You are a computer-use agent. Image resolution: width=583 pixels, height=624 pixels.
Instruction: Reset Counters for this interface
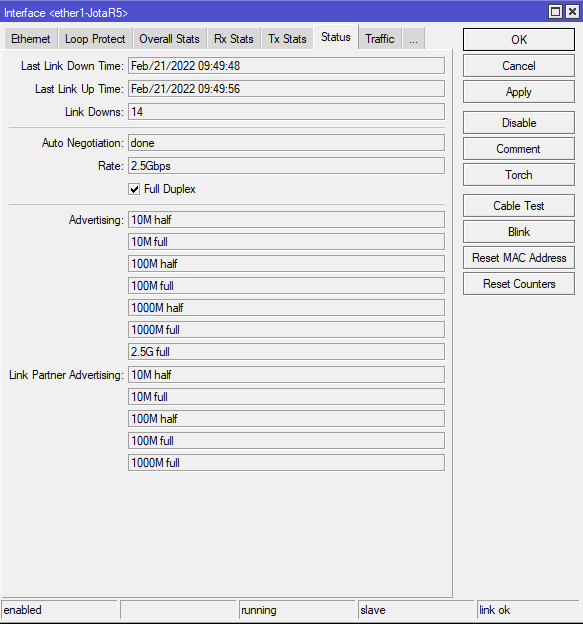pos(519,284)
